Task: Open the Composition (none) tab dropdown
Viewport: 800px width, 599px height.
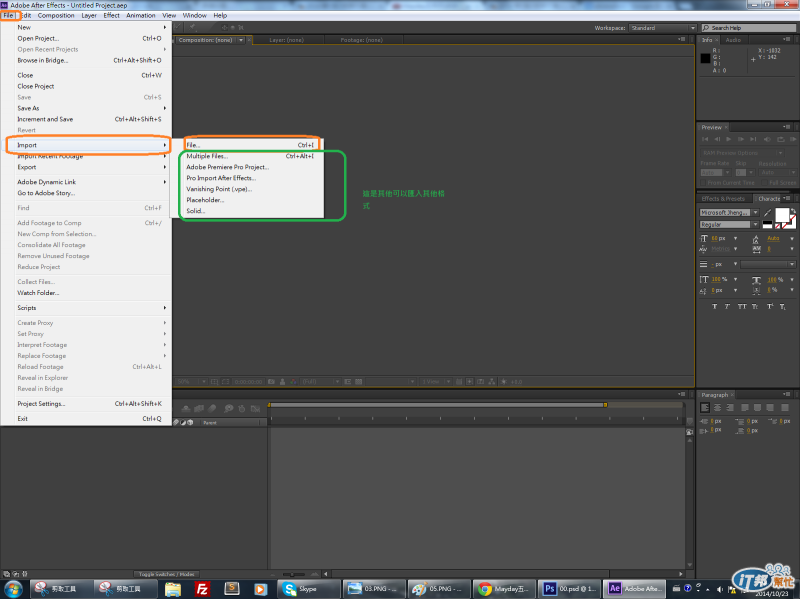Action: click(241, 40)
